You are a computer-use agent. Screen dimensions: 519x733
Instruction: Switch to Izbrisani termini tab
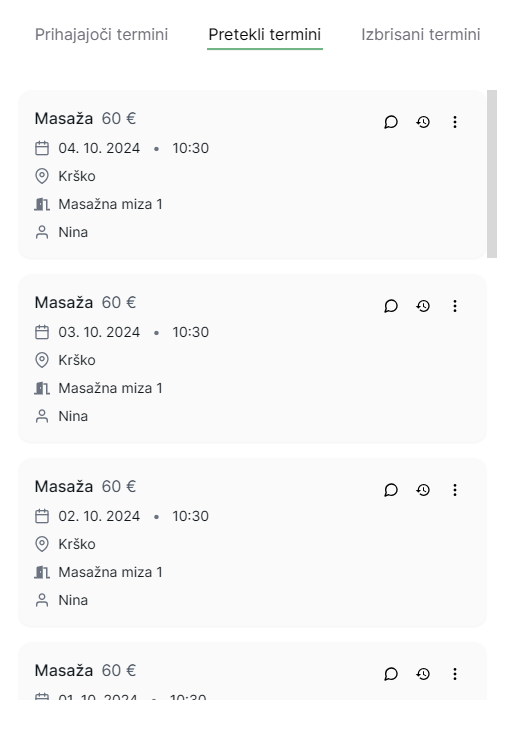421,35
